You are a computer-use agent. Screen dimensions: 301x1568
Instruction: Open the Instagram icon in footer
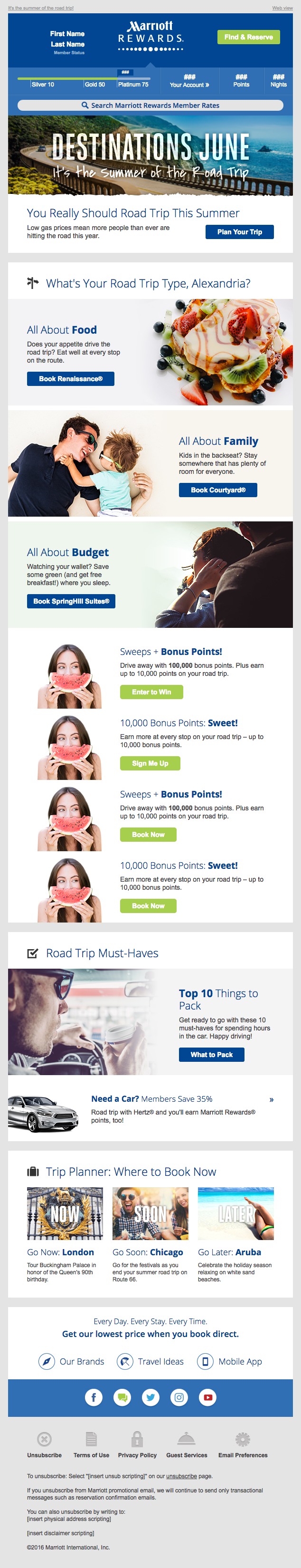click(179, 1397)
